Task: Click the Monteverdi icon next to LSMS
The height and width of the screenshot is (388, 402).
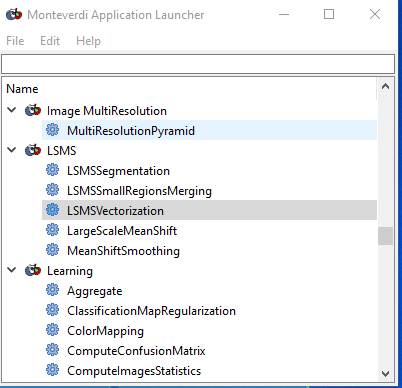Action: click(33, 150)
